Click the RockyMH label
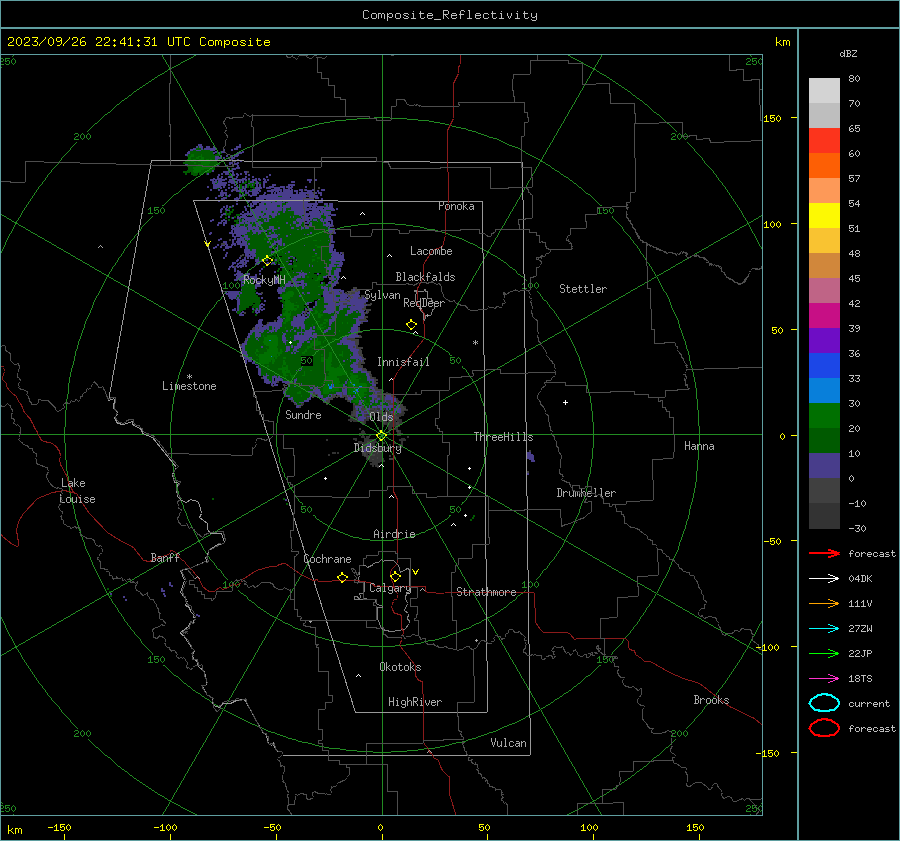Viewport: 900px width, 841px height. pos(264,280)
